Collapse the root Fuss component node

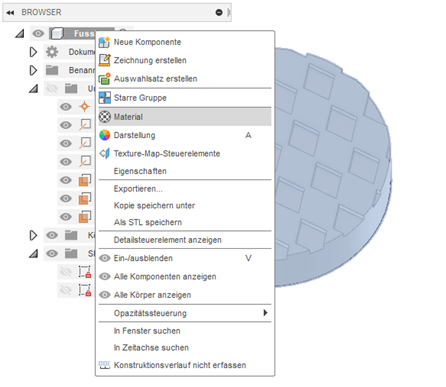[20, 33]
